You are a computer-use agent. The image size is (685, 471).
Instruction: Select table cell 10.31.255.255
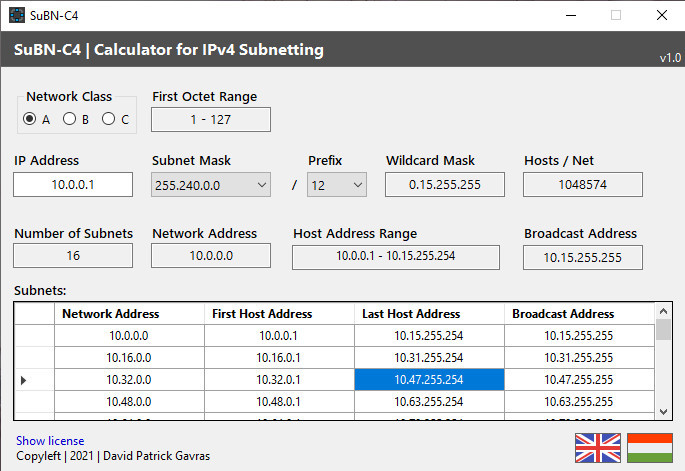coord(579,358)
